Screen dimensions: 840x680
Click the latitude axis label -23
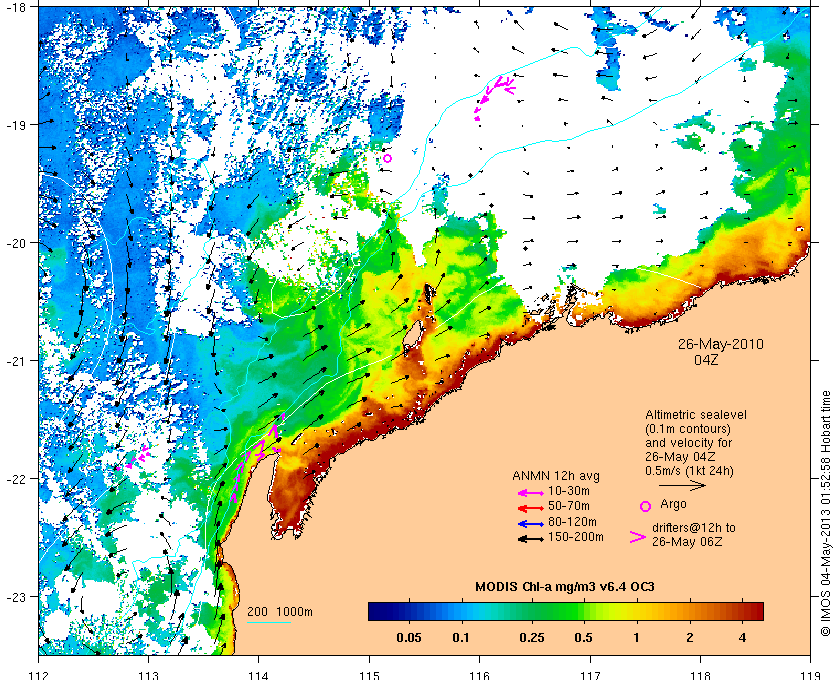coord(17,596)
